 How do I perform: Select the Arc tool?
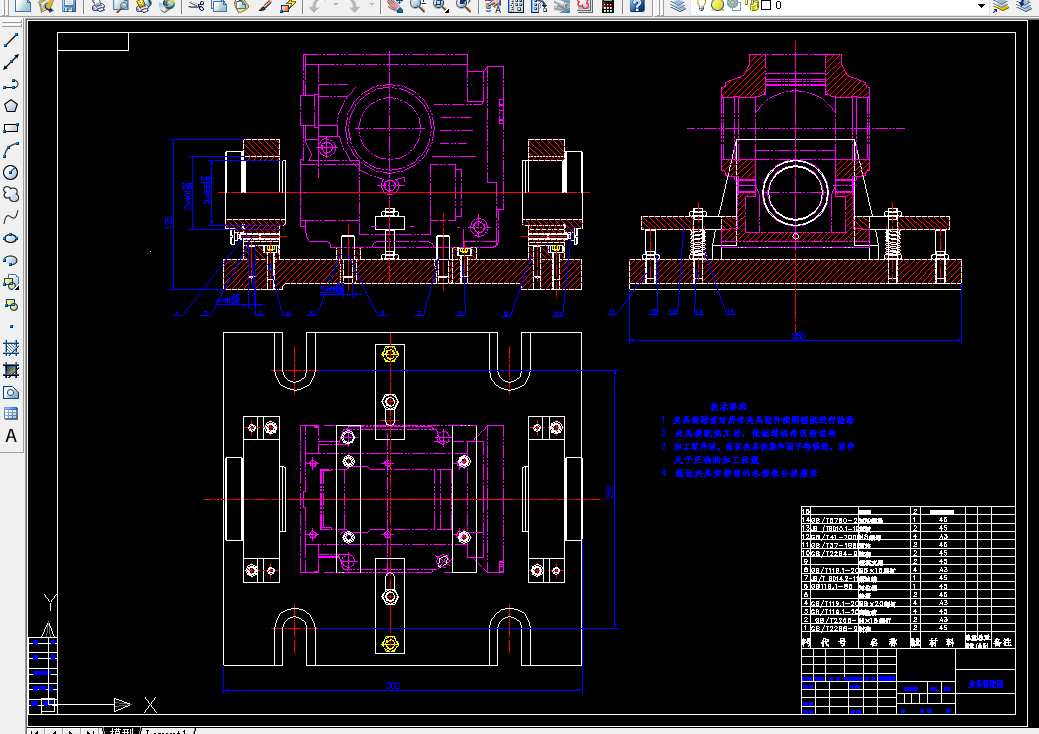click(11, 150)
